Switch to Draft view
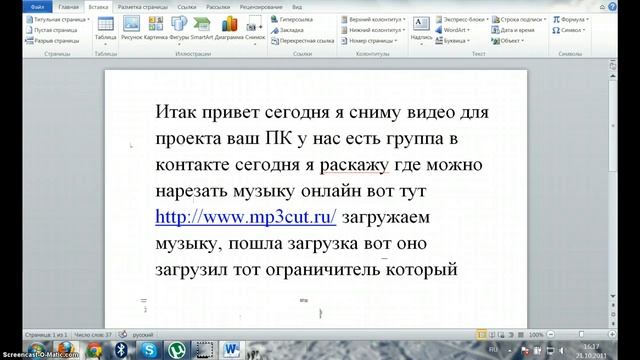Image resolution: width=640 pixels, height=360 pixels. click(520, 335)
